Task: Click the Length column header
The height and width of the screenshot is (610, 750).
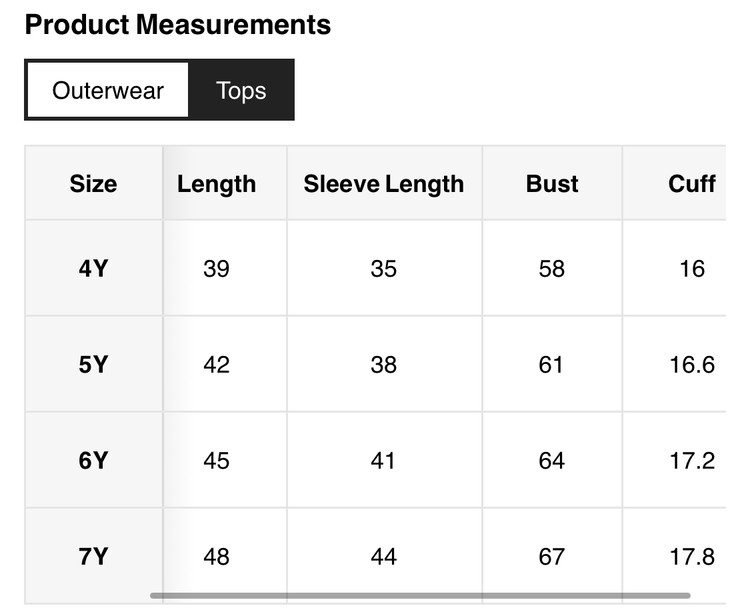Action: [216, 184]
